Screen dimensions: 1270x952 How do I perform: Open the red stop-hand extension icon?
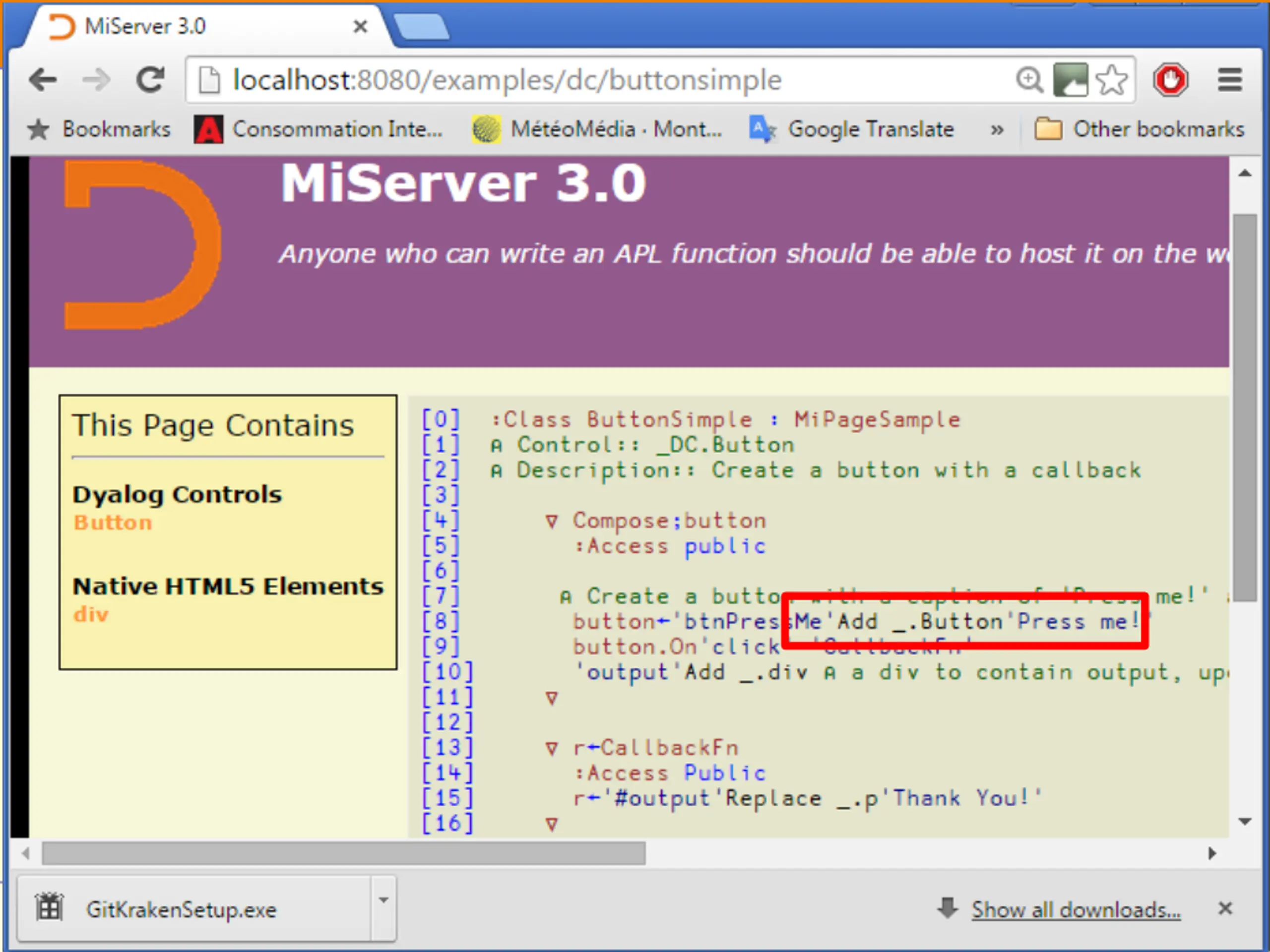(x=1171, y=80)
